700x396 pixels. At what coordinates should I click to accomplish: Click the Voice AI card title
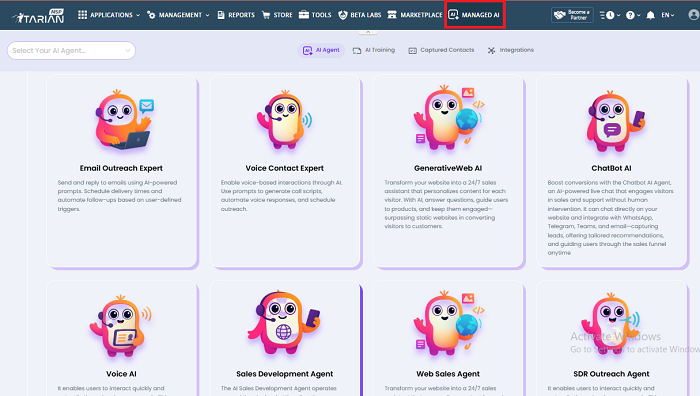(121, 374)
